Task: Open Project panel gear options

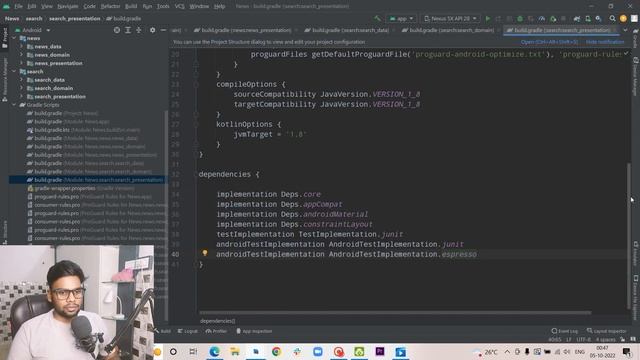Action: coord(152,30)
